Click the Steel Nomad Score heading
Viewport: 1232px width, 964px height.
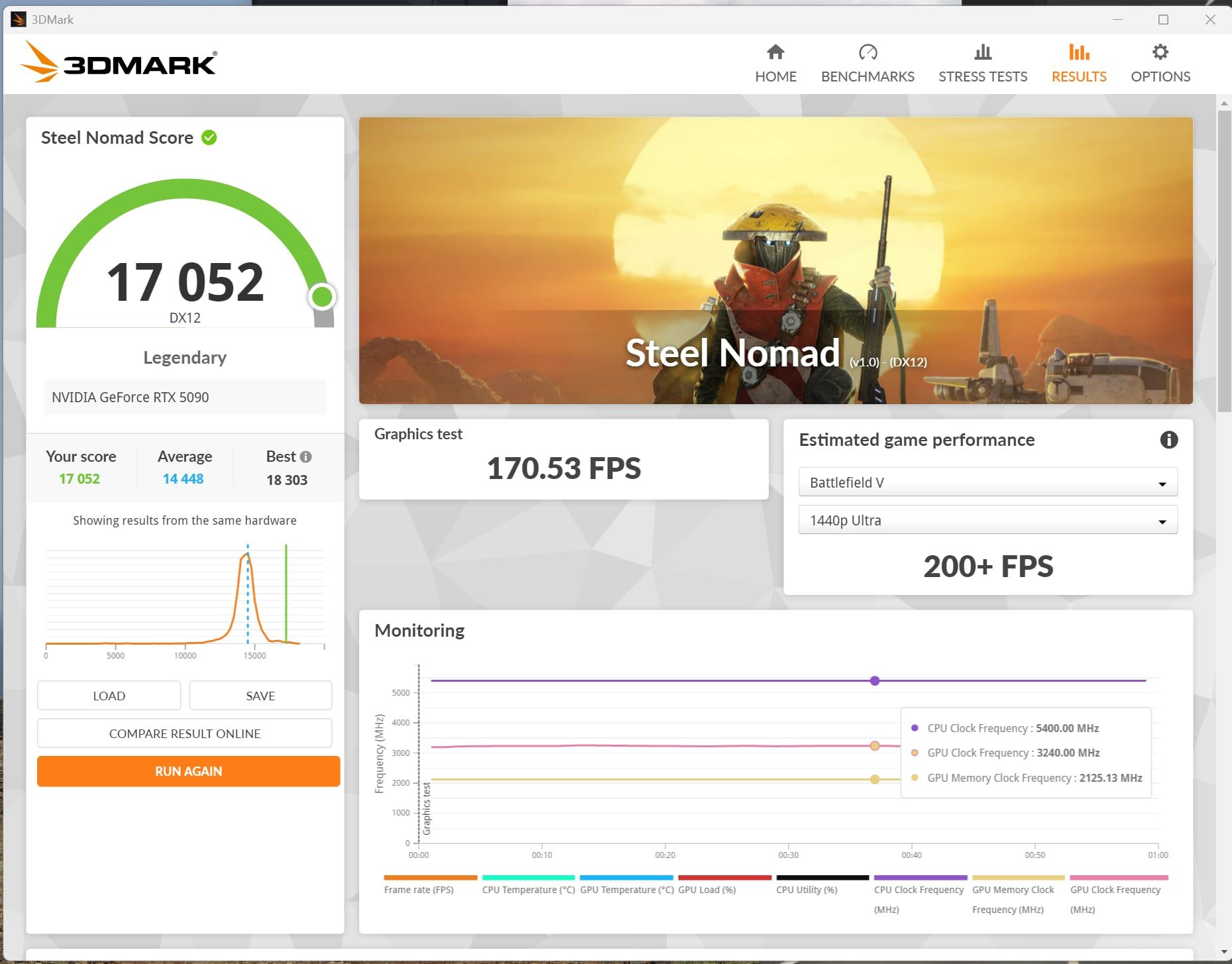[117, 138]
